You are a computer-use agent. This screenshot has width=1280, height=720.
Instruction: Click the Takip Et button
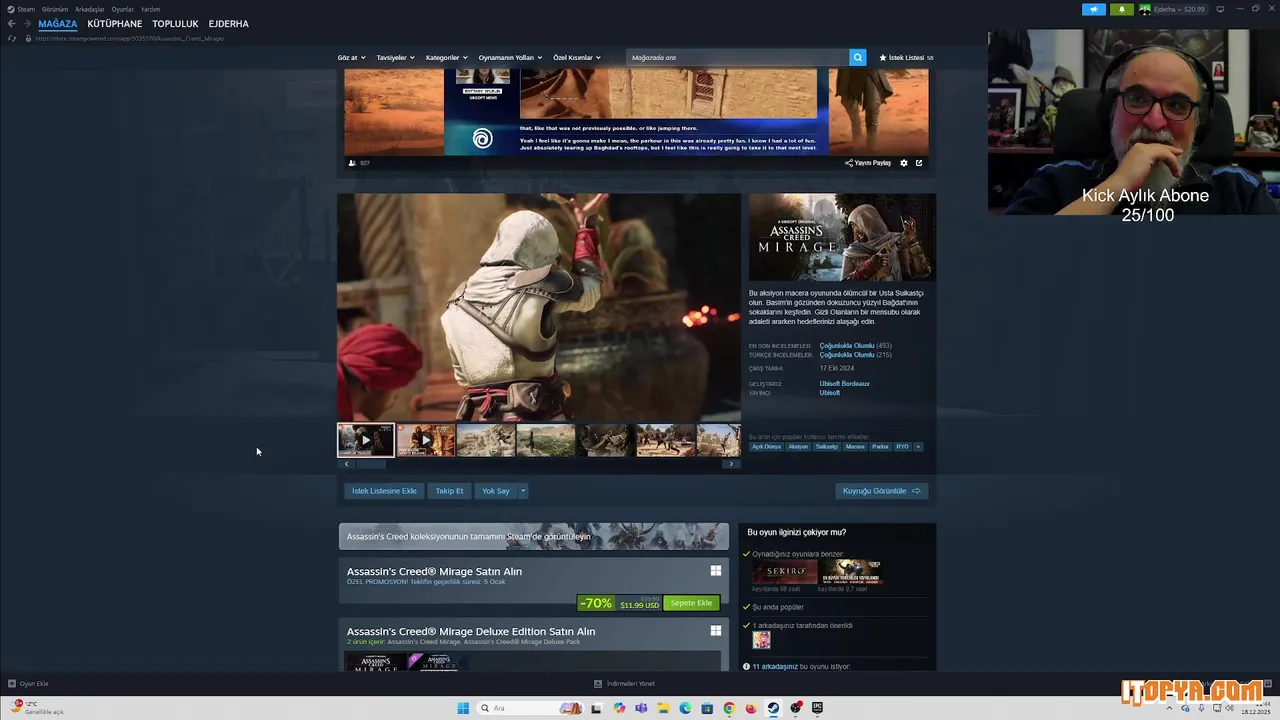click(x=449, y=491)
